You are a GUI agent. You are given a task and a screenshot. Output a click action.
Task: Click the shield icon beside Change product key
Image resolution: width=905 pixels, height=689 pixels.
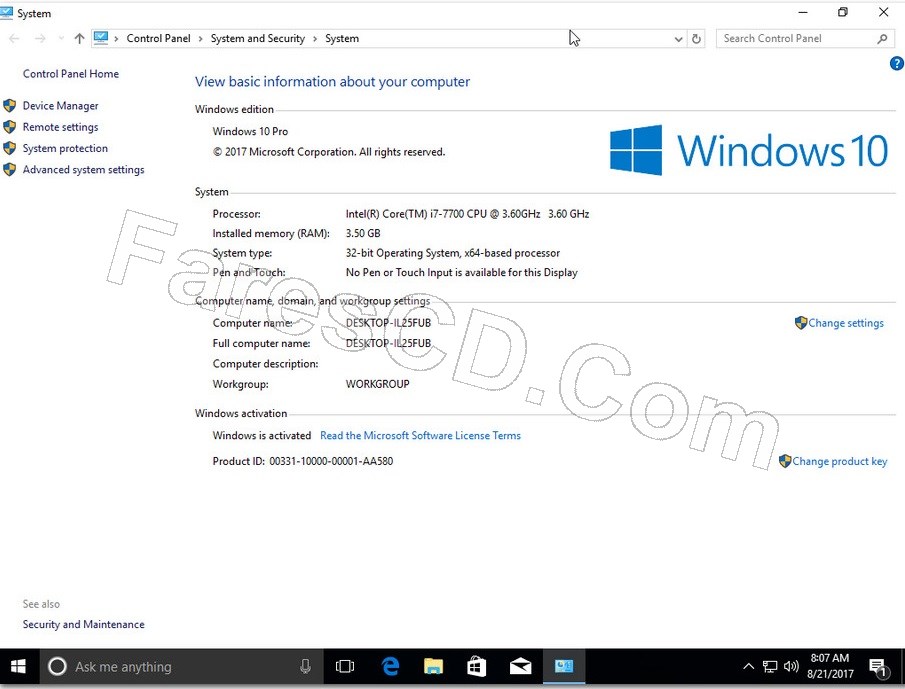785,461
